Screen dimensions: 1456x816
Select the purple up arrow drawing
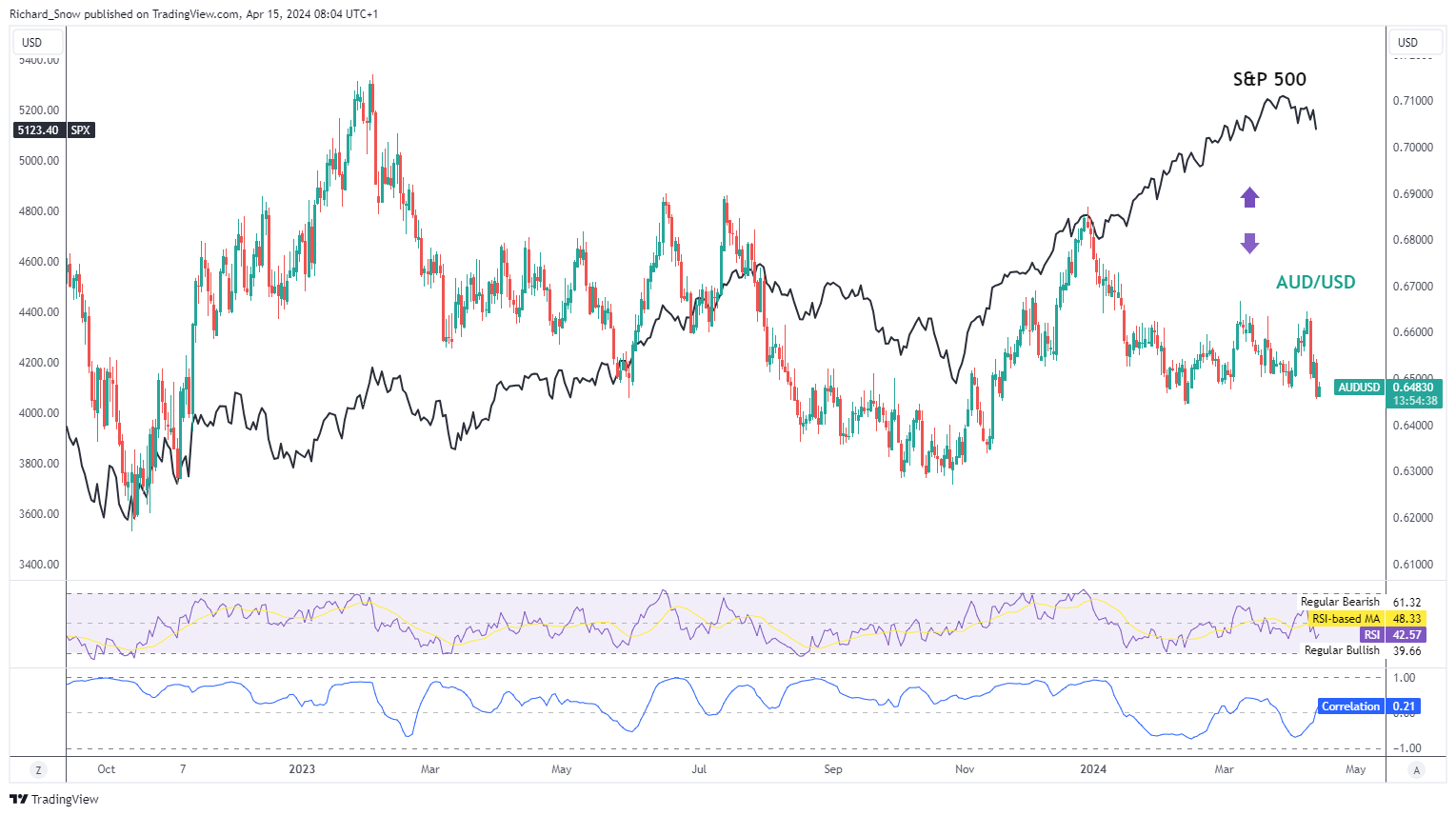1249,197
